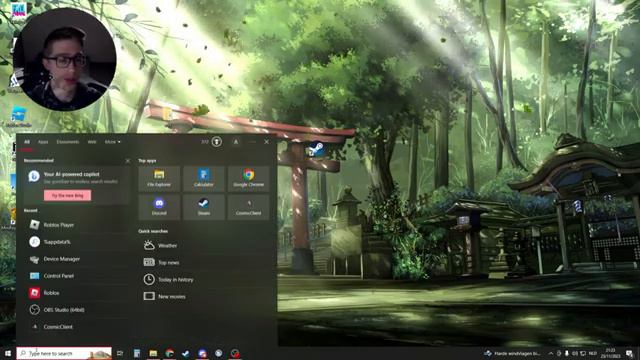Click the microphone tray icon

tap(567, 353)
